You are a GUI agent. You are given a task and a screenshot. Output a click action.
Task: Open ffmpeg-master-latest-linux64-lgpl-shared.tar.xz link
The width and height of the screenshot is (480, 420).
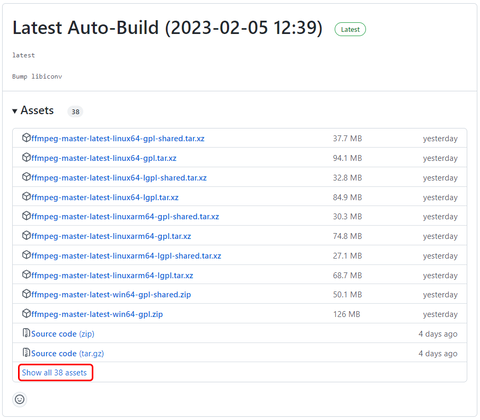click(x=119, y=178)
